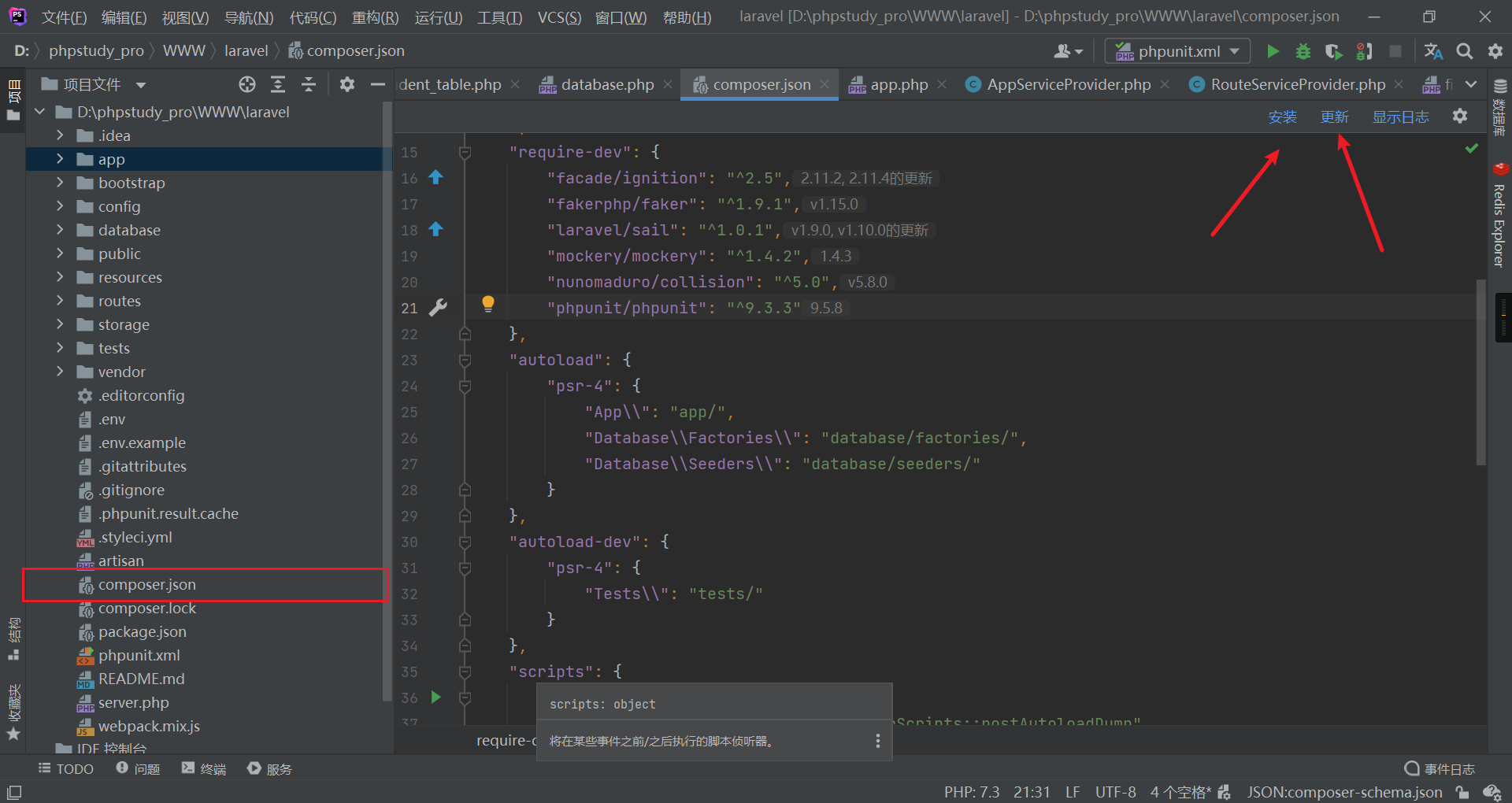
Task: Click UTF-8 encoding in status bar
Action: click(1115, 792)
